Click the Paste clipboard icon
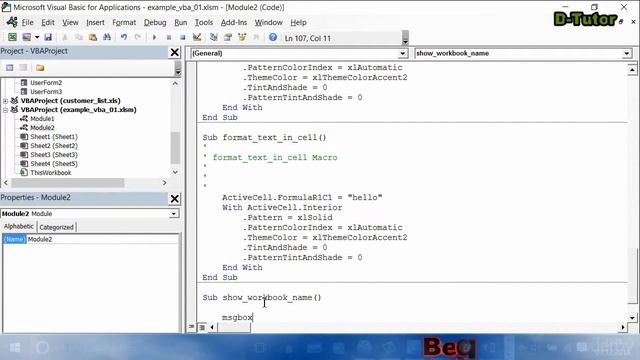Viewport: 640px width, 360px height. (93, 38)
